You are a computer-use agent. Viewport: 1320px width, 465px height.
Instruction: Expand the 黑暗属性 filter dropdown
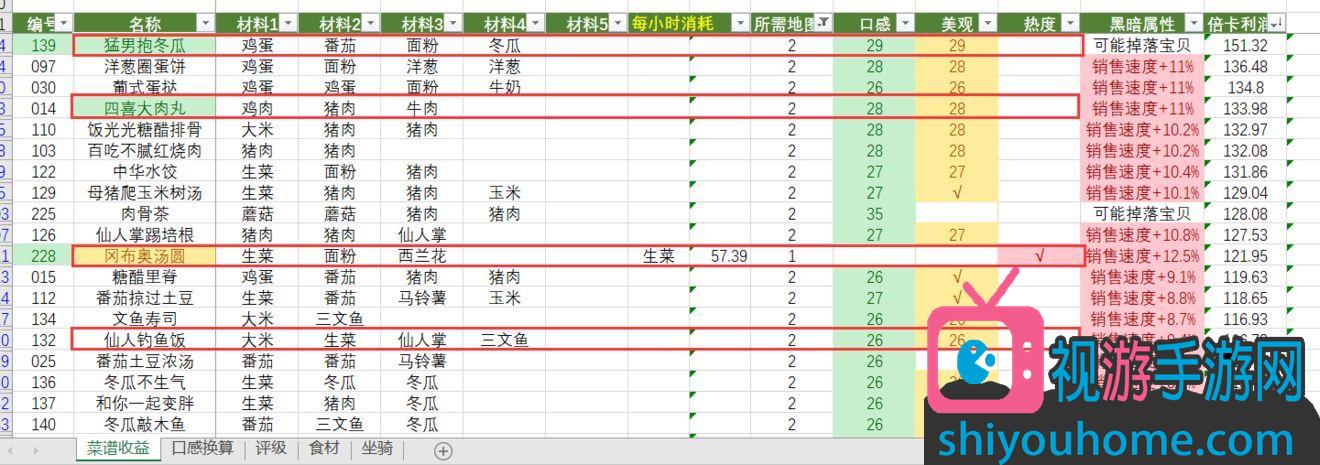pos(1192,22)
